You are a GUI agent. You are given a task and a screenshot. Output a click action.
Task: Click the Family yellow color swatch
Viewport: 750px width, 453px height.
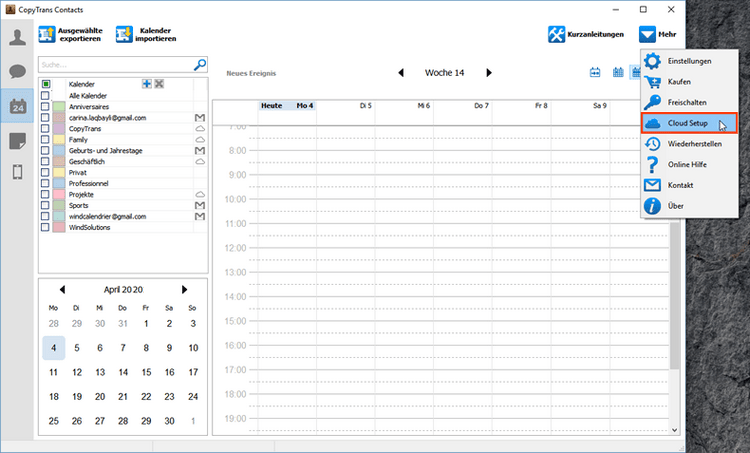pos(59,139)
